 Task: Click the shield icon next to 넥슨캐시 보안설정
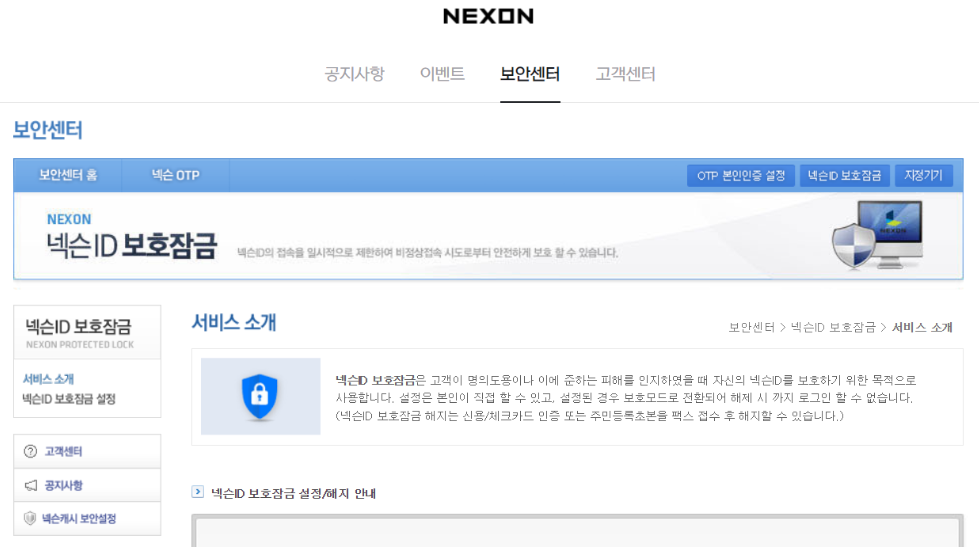coord(29,518)
